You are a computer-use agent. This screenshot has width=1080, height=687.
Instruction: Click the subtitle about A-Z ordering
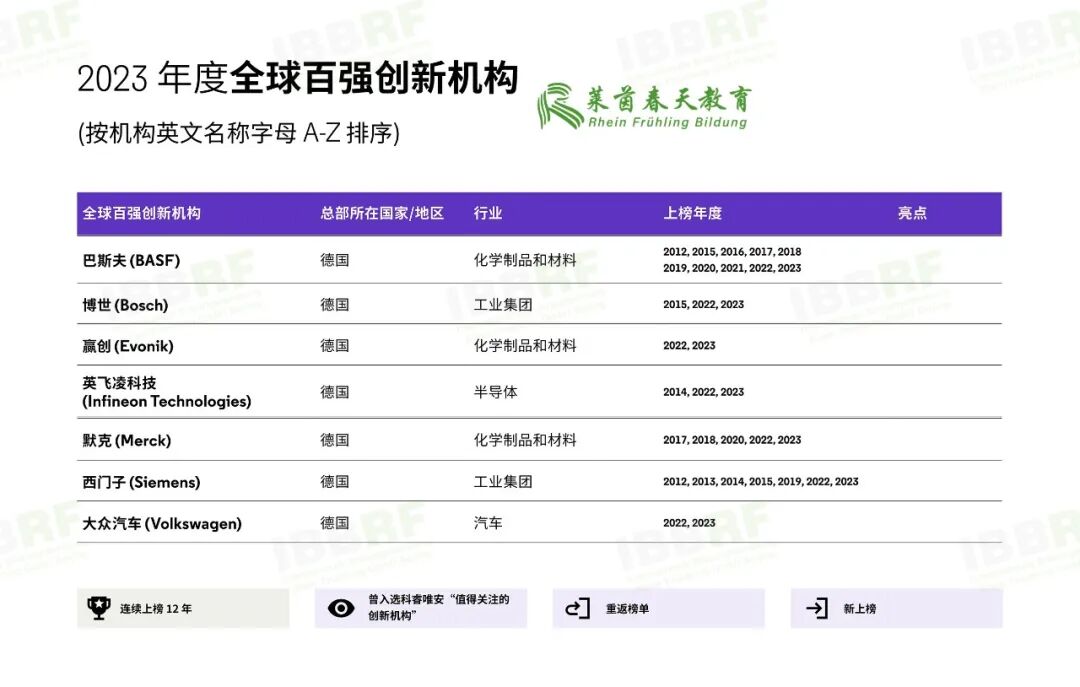click(238, 132)
